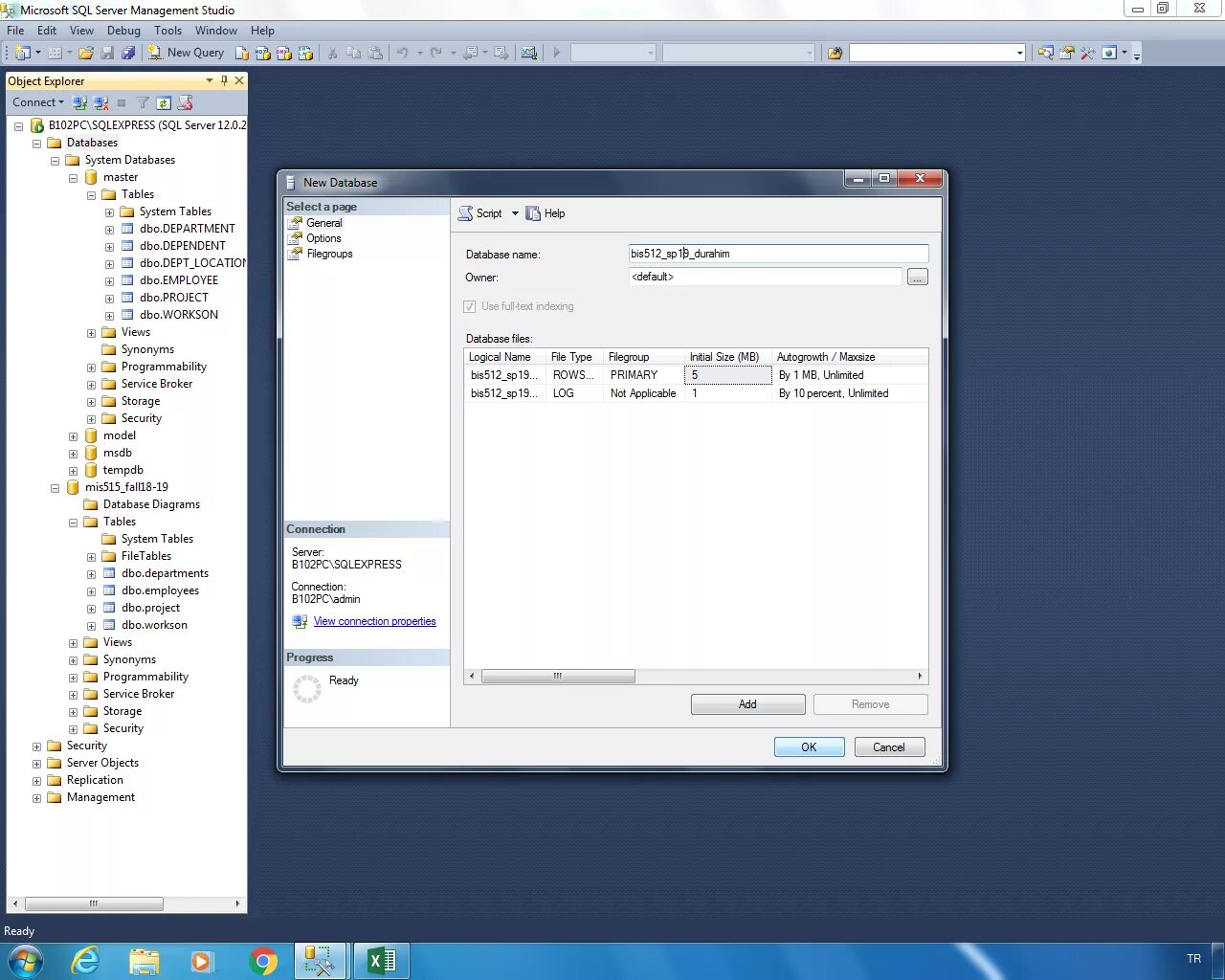1225x980 pixels.
Task: Click the New Query toolbar button
Action: 186,53
